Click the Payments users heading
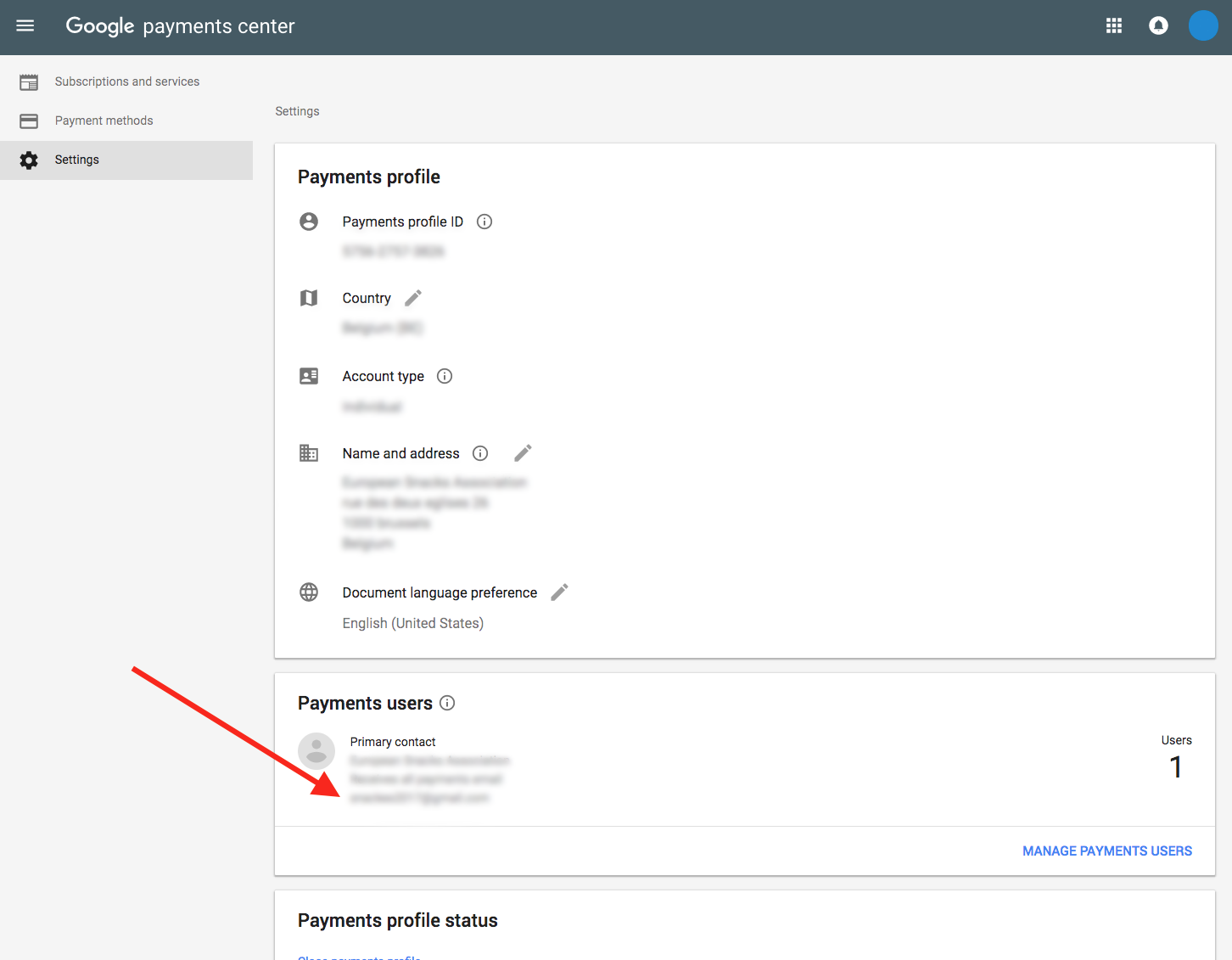Screen dimensions: 1232x960 tap(365, 703)
